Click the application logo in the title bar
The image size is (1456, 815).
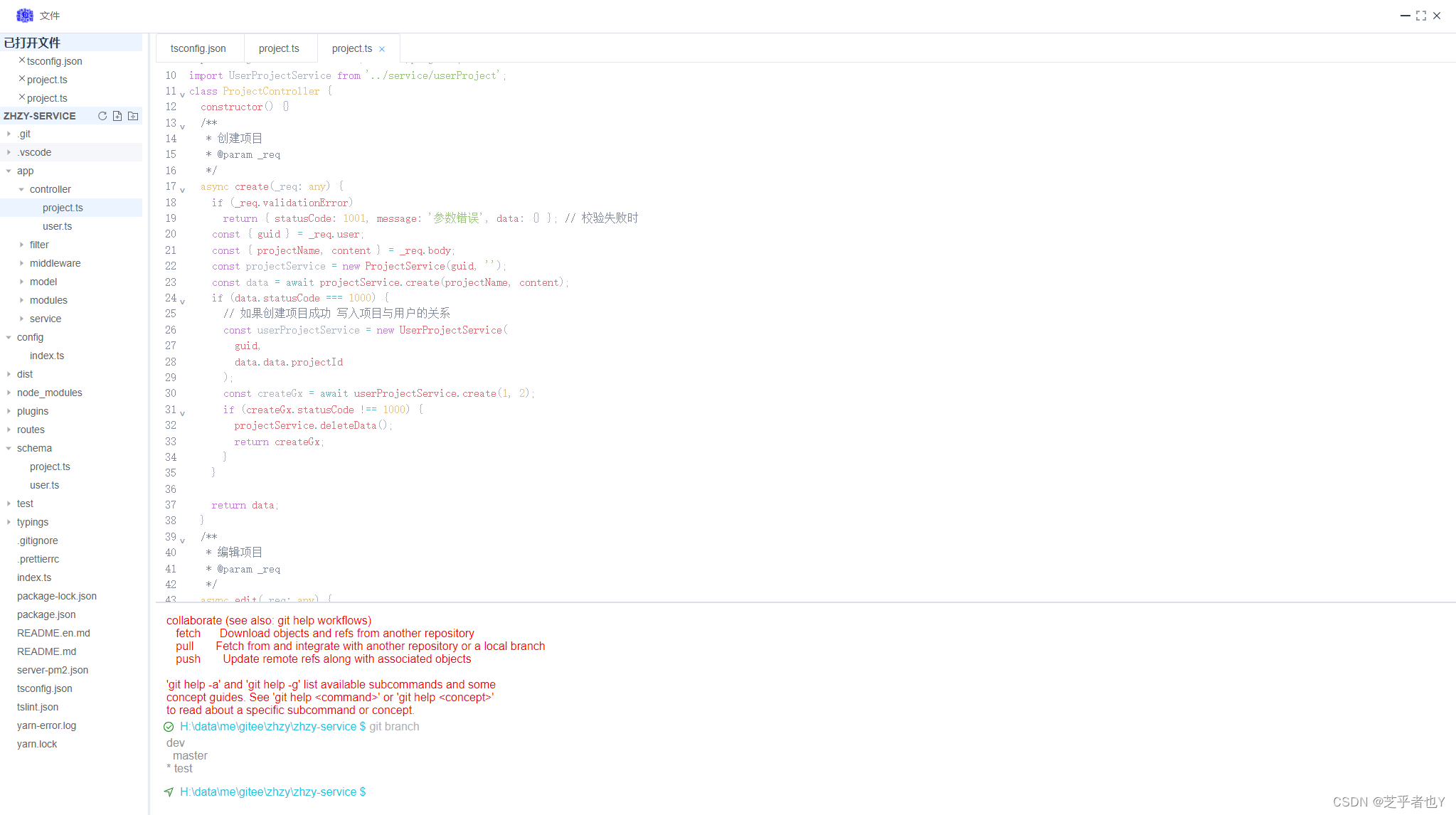tap(24, 15)
